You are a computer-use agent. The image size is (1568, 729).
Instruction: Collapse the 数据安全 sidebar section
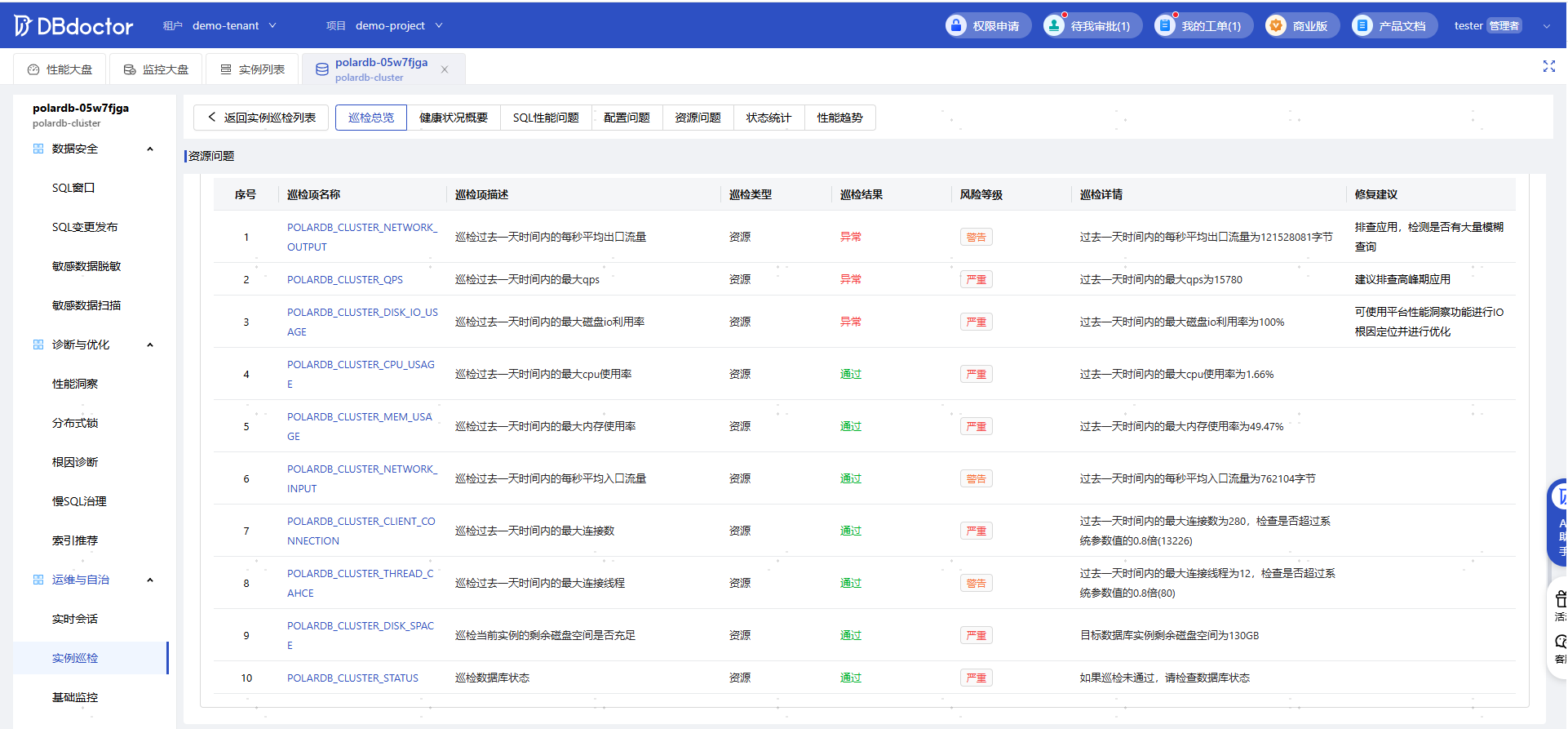(x=150, y=149)
